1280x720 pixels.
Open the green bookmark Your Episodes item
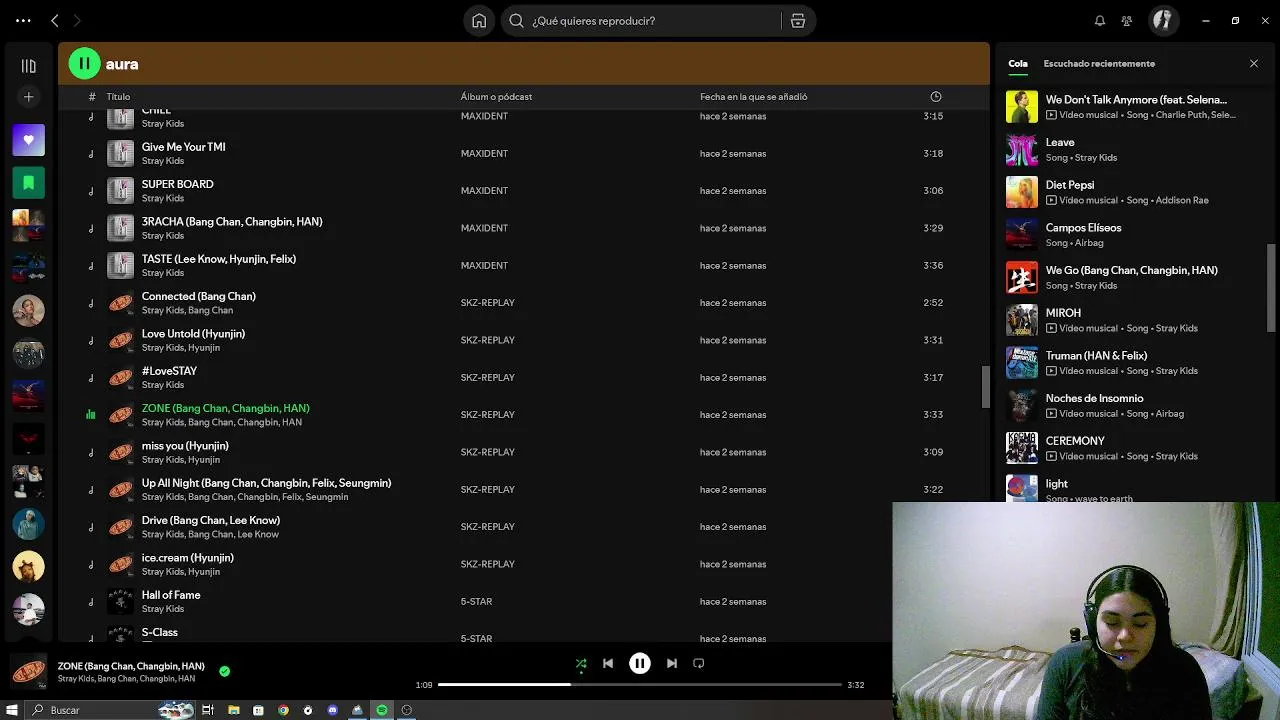[28, 183]
